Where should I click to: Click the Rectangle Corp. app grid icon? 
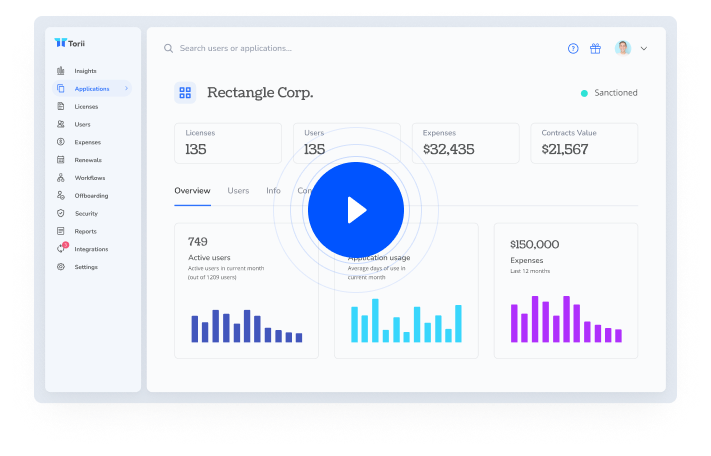pyautogui.click(x=185, y=93)
